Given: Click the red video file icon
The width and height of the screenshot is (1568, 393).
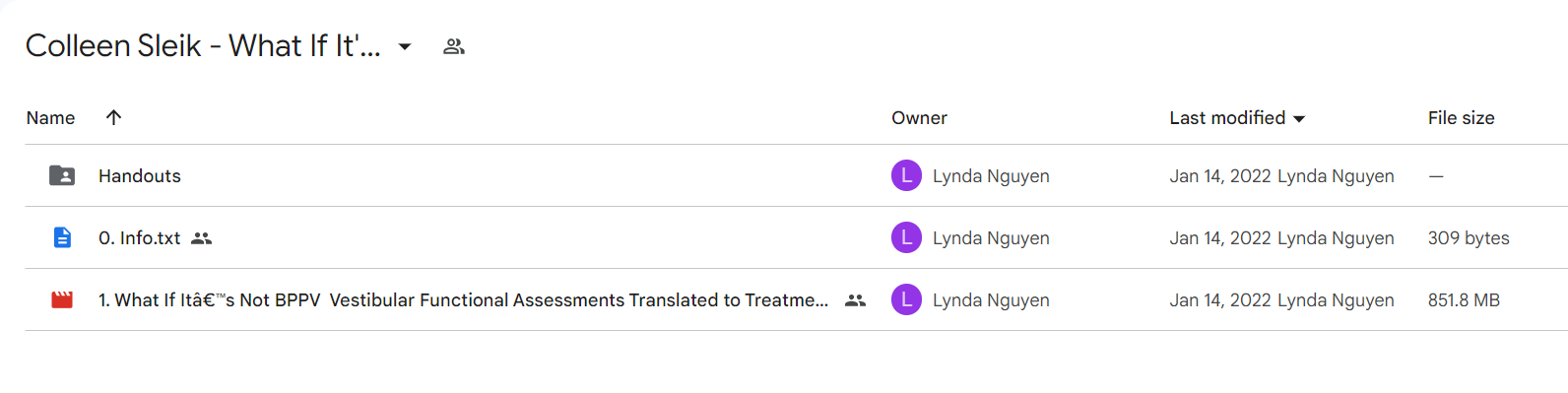Looking at the screenshot, I should pos(62,299).
